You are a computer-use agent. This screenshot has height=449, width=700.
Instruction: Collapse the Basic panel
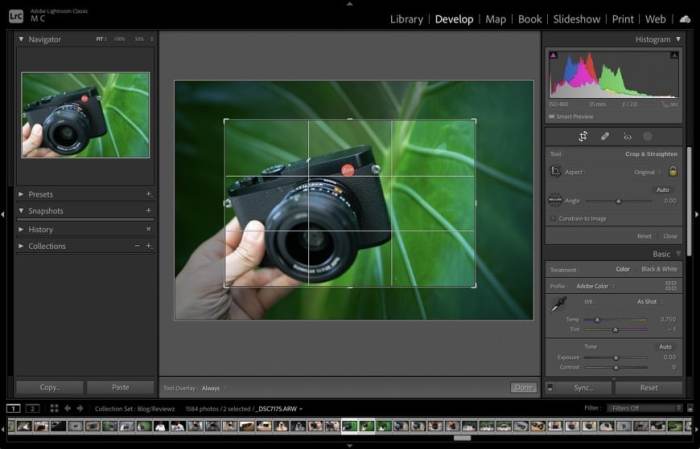tap(678, 254)
